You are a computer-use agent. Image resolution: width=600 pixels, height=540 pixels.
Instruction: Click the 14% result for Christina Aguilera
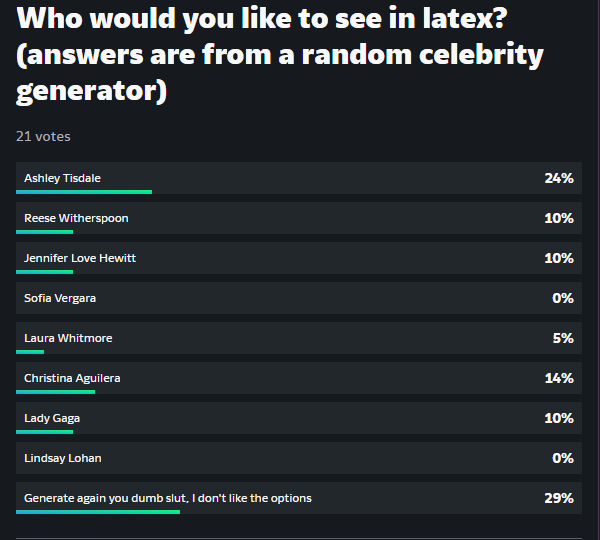click(x=559, y=378)
